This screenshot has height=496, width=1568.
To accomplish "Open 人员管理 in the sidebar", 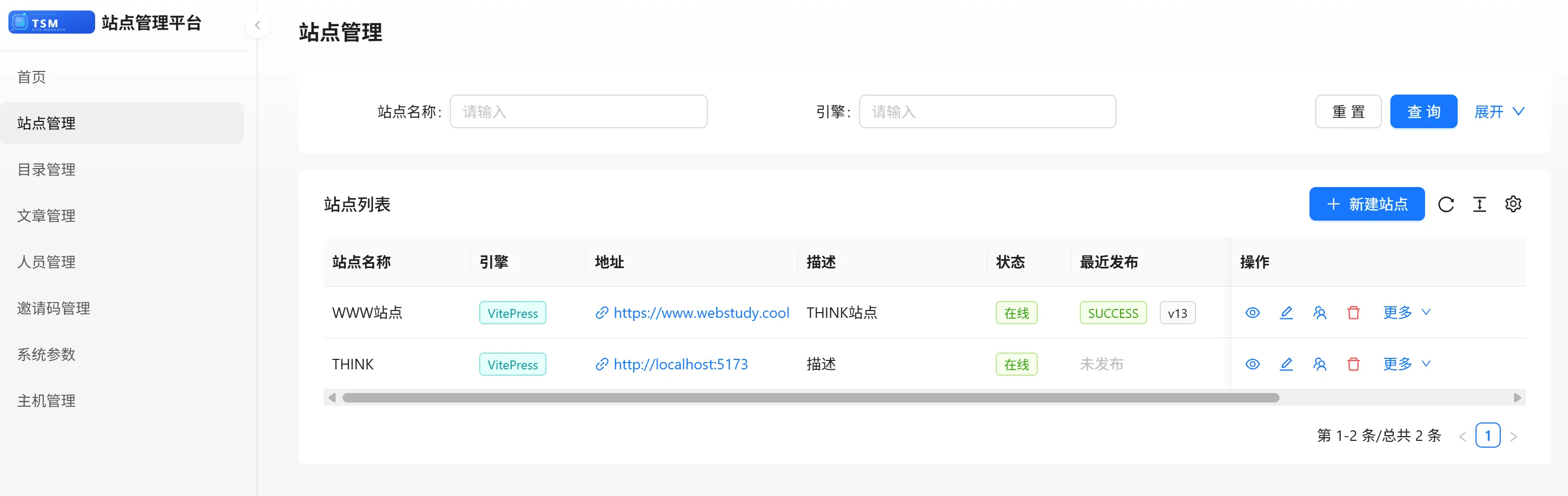I will [122, 262].
